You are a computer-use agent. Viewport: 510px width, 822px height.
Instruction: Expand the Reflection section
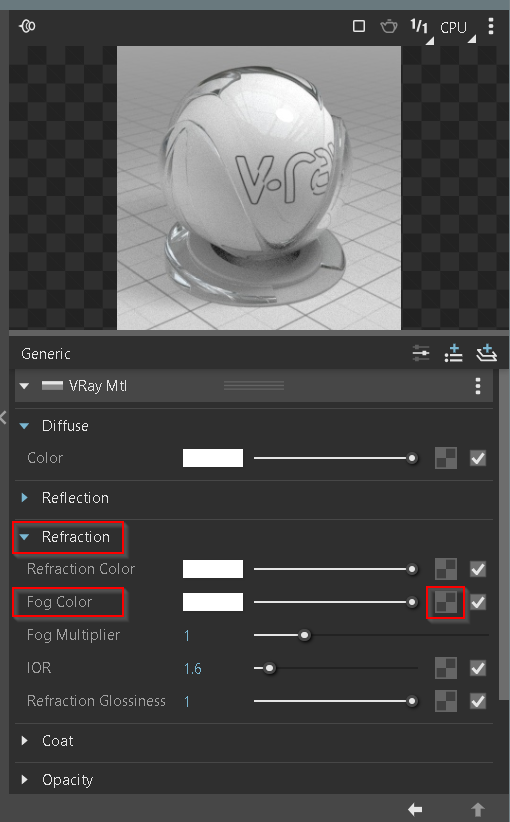tap(24, 497)
